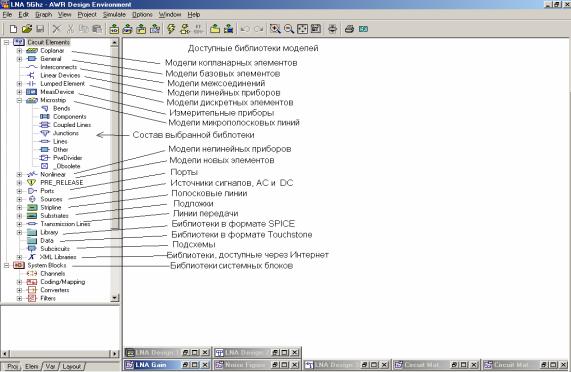Select the _Obsolete item
571x372 pixels.
(x=67, y=166)
